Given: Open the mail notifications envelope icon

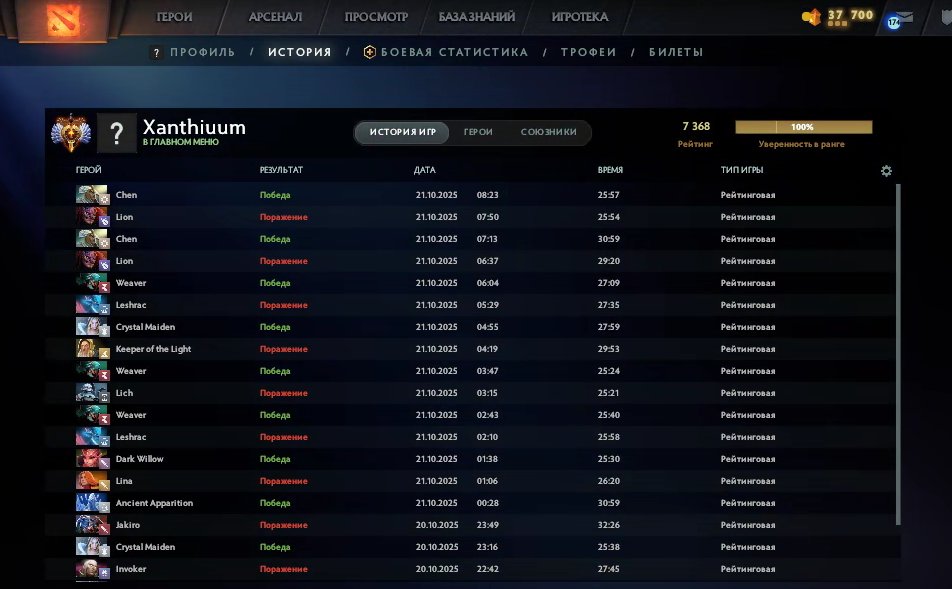Looking at the screenshot, I should tap(903, 19).
